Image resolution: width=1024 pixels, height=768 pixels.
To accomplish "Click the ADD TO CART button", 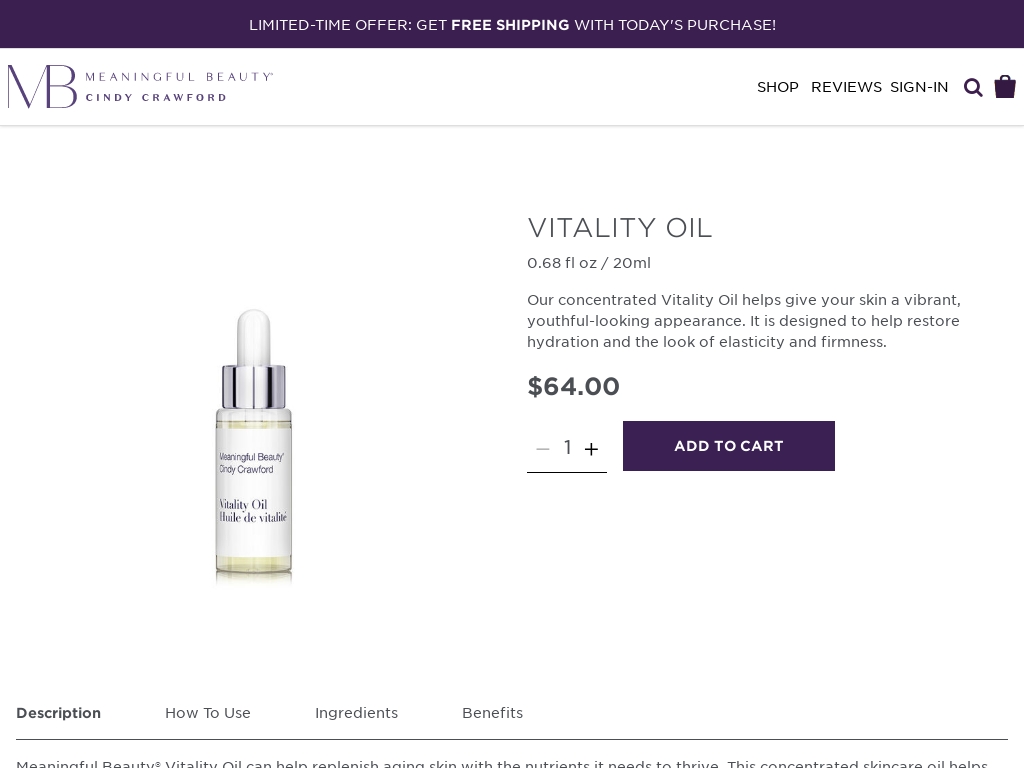I will coord(729,446).
